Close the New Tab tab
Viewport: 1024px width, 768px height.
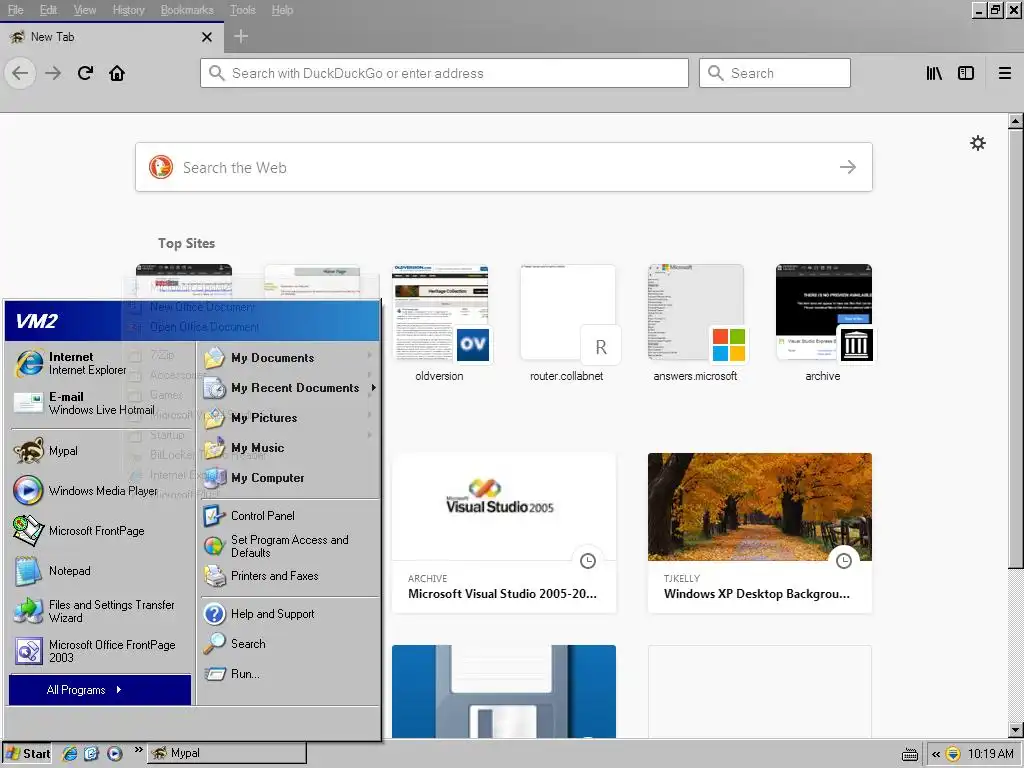tap(207, 37)
